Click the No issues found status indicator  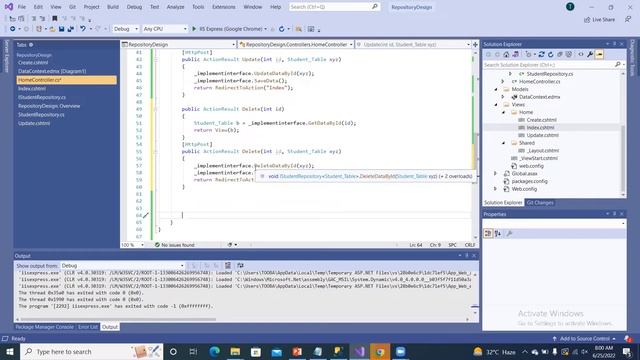pyautogui.click(x=175, y=245)
